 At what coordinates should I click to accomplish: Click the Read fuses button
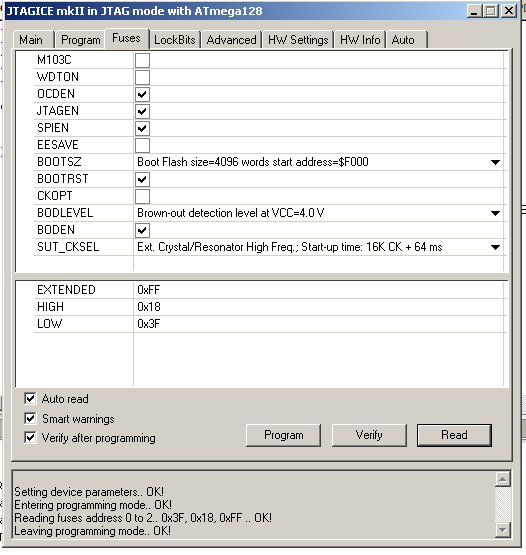[x=454, y=435]
